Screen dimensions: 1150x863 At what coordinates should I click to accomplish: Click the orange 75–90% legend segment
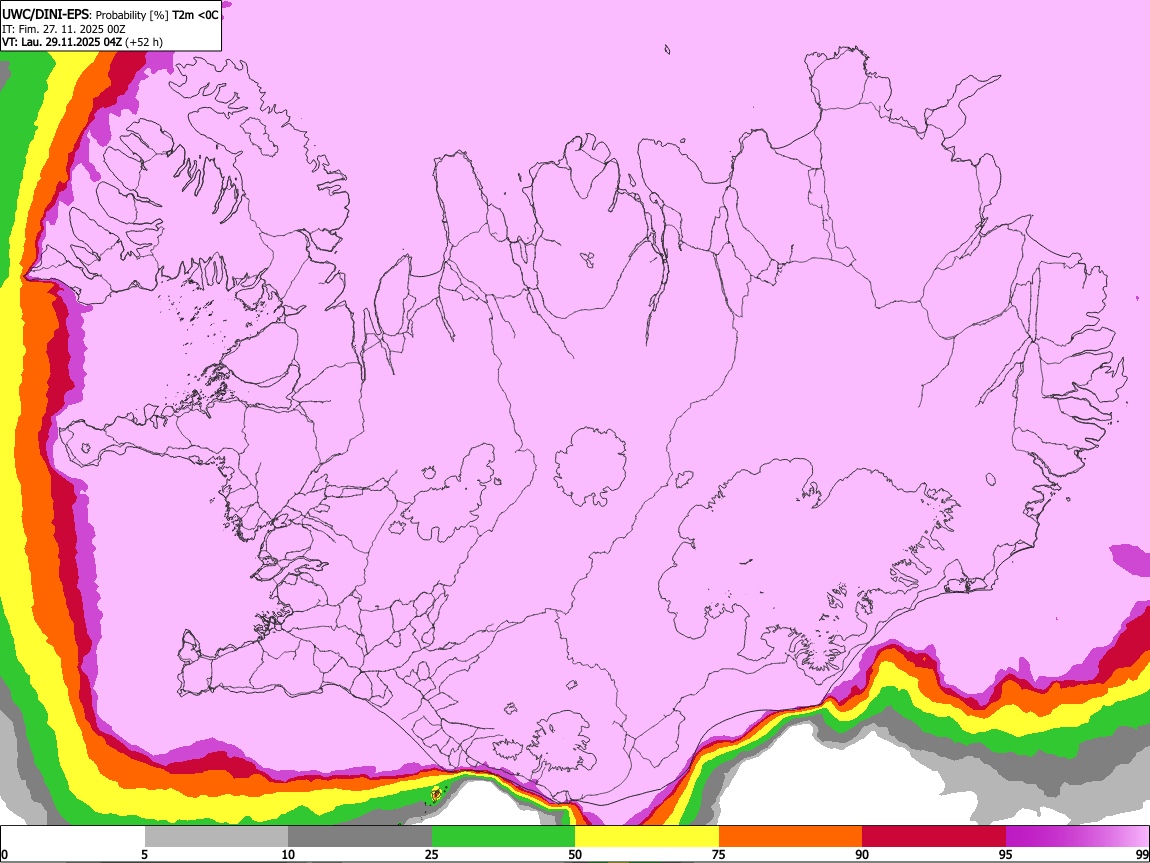(790, 836)
